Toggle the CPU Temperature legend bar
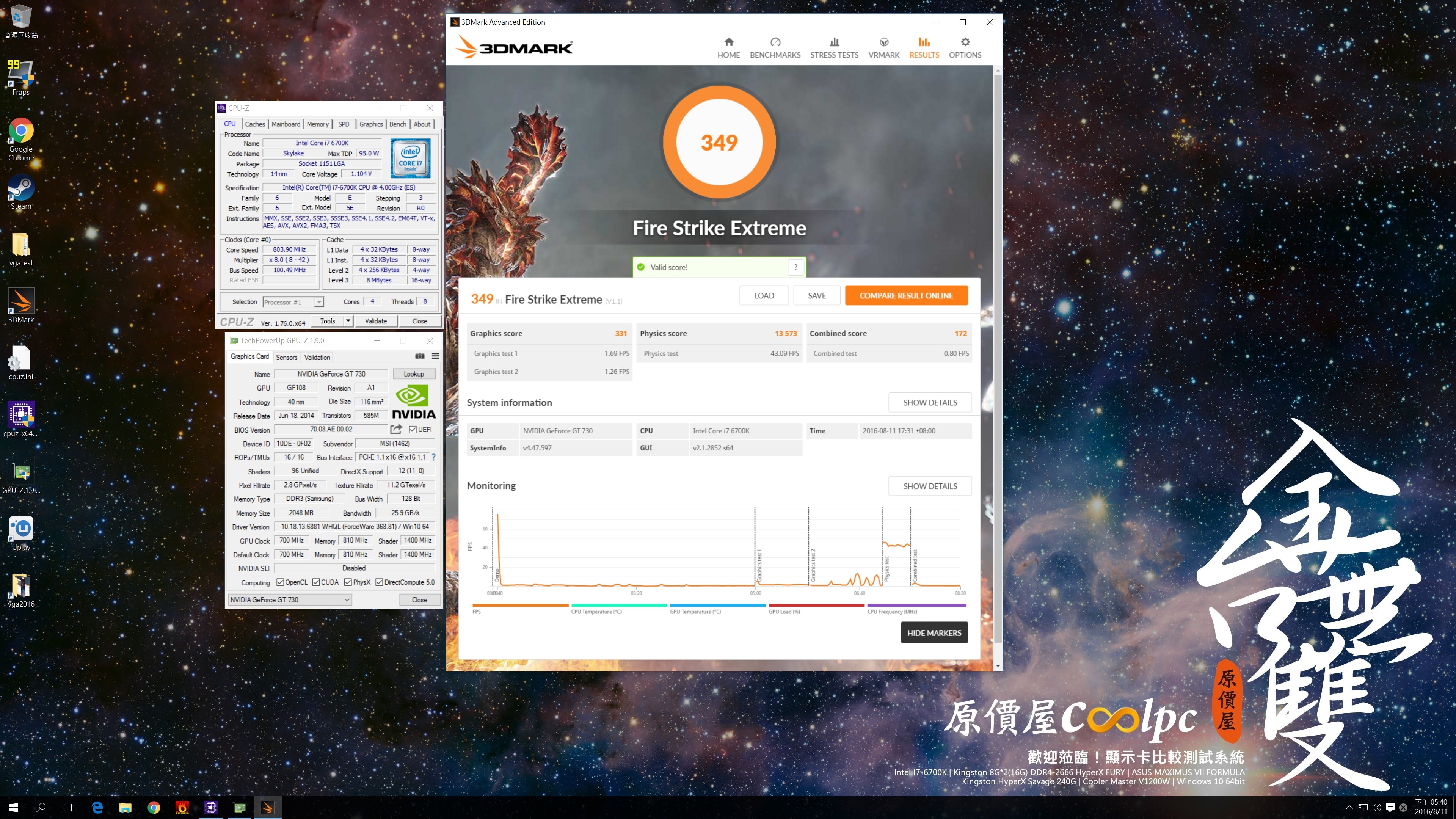 (619, 606)
